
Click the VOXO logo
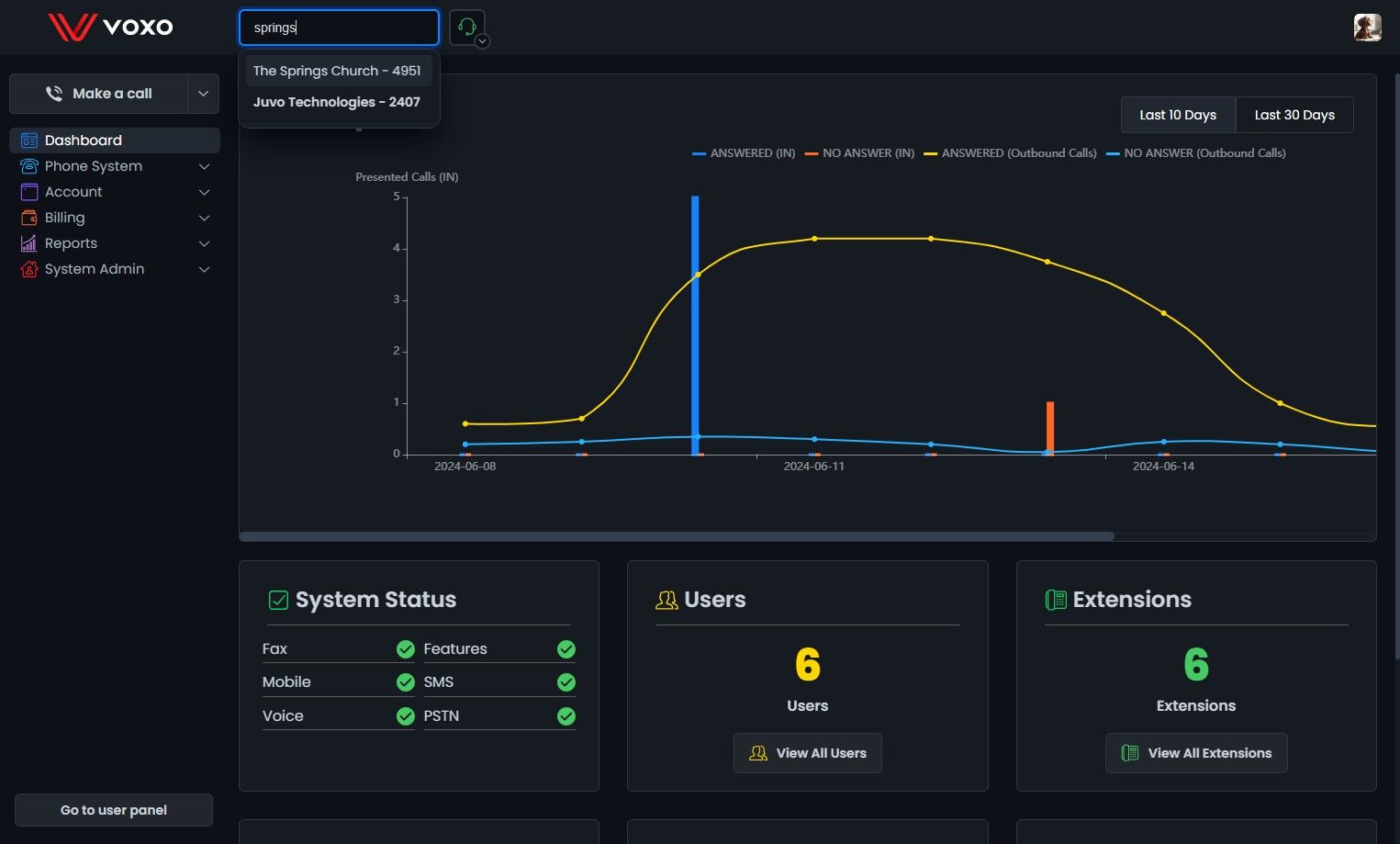click(x=111, y=27)
